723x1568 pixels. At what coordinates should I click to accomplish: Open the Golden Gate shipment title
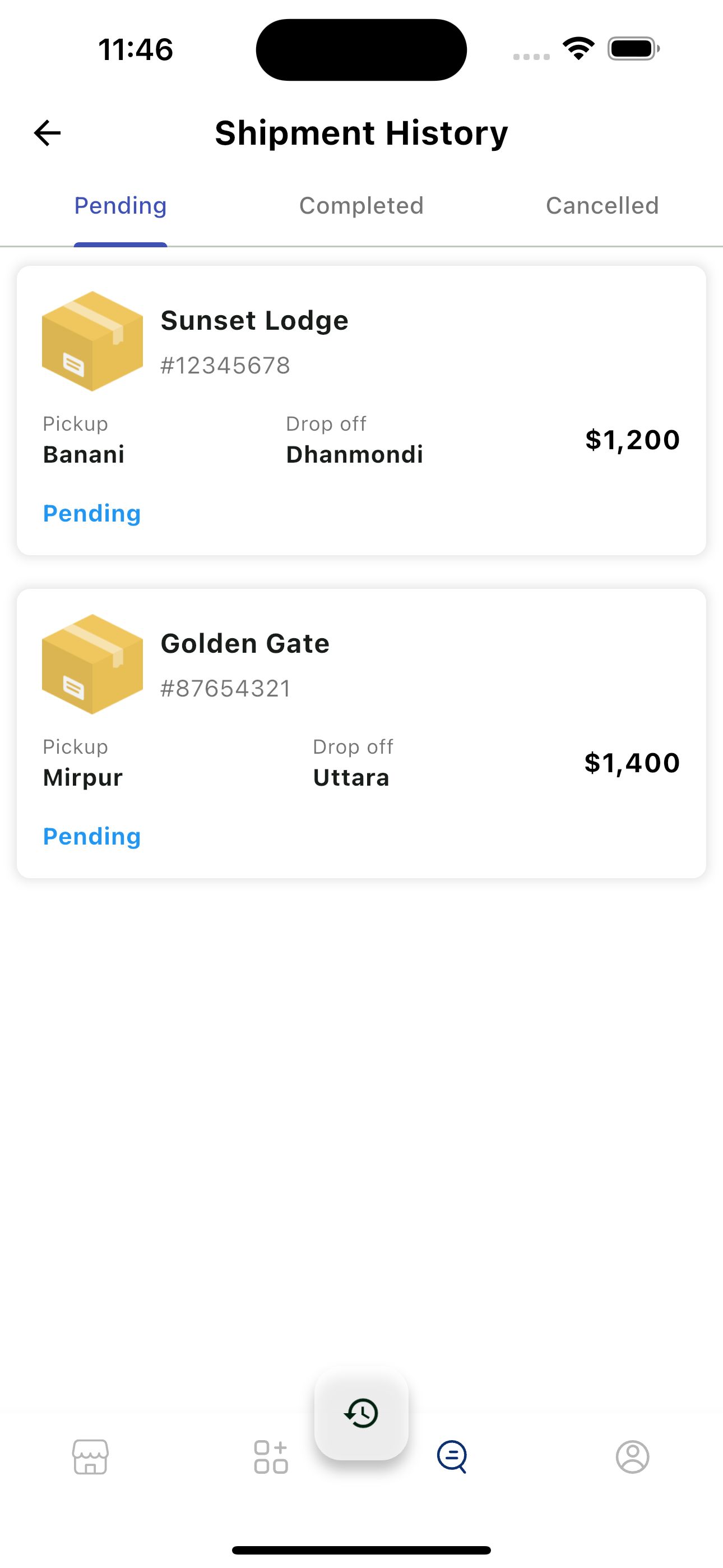245,643
